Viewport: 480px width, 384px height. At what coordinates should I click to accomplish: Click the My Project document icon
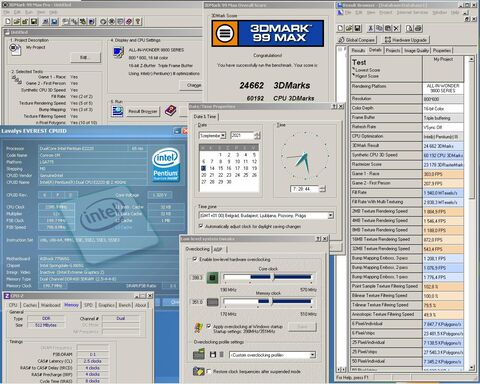coord(14,49)
